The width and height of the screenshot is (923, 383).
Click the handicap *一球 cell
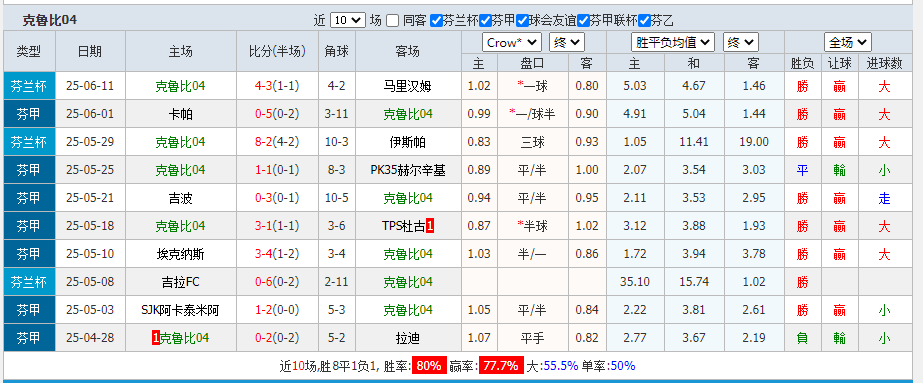pyautogui.click(x=533, y=86)
